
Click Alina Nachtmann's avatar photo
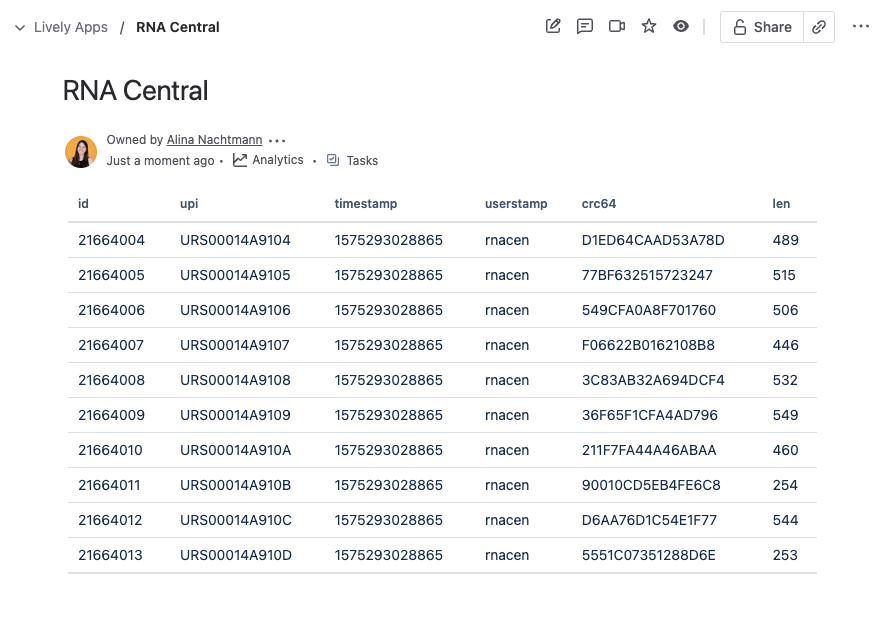coord(81,151)
